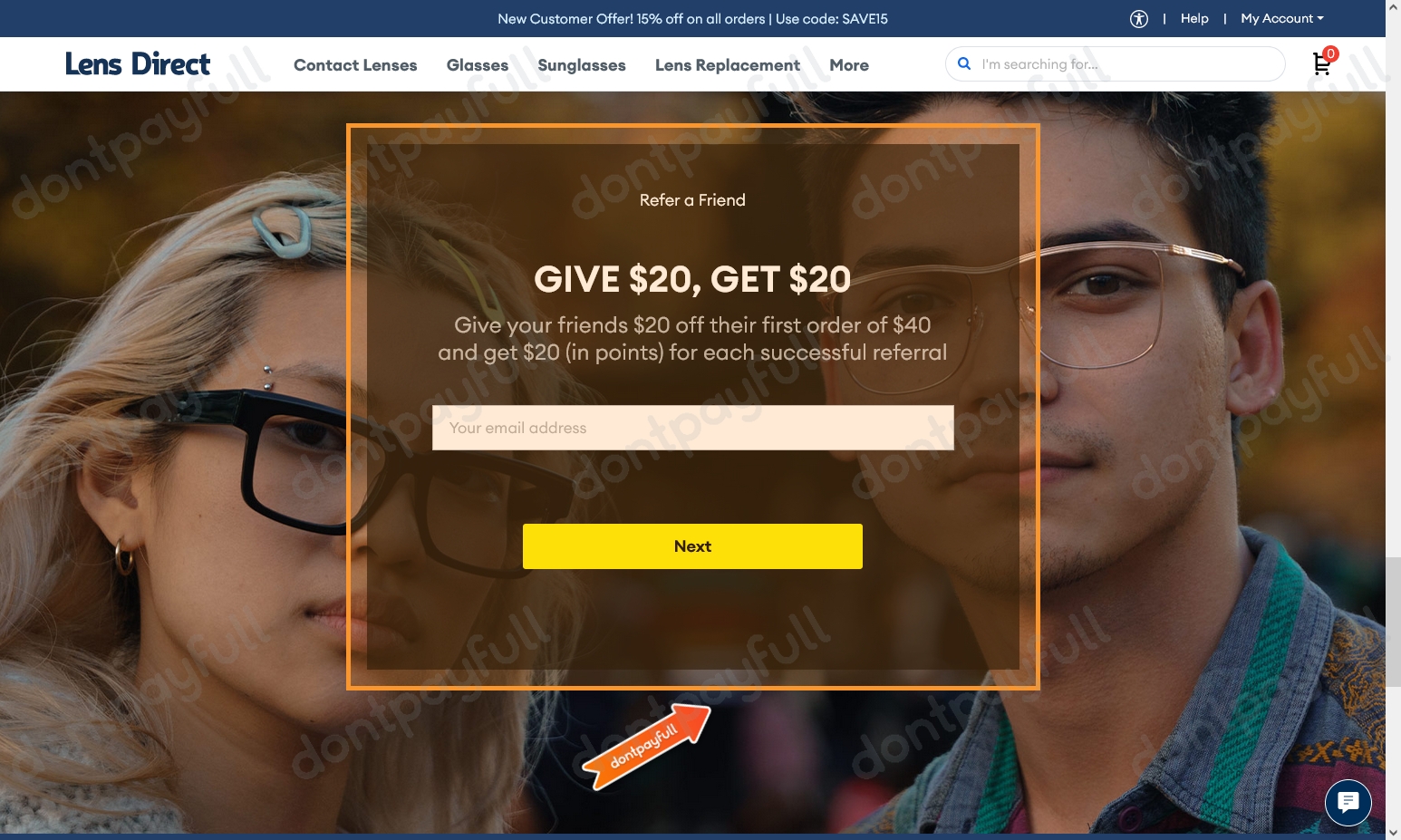Click the I'm searching for box
The width and height of the screenshot is (1401, 840).
(1116, 64)
